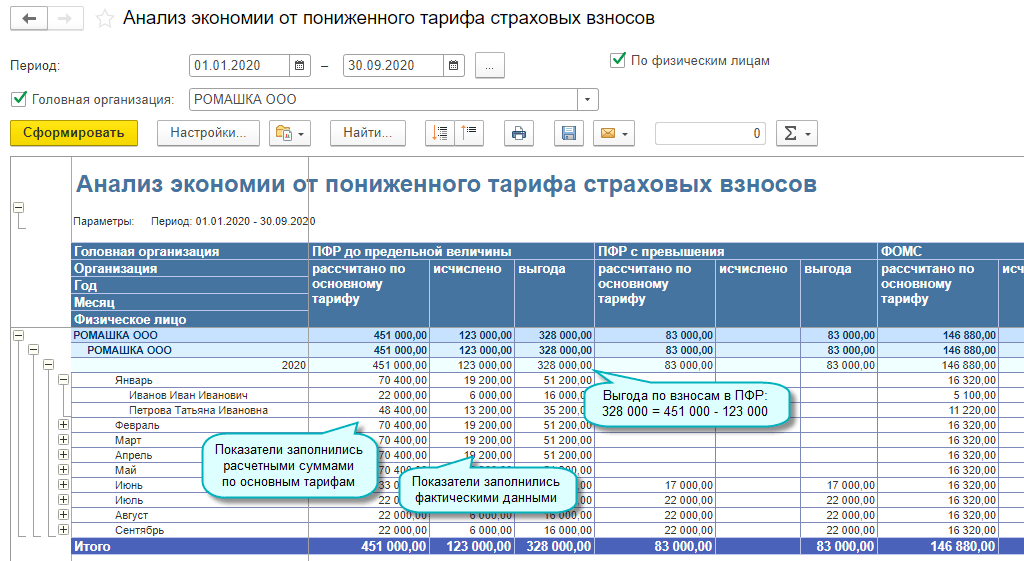Screen dimensions: 1024x561
Task: Expand the Февраль month row
Action: [x=63, y=425]
